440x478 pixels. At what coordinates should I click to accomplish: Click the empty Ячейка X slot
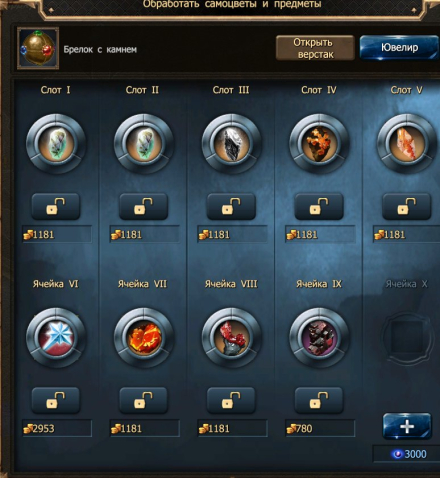[407, 338]
